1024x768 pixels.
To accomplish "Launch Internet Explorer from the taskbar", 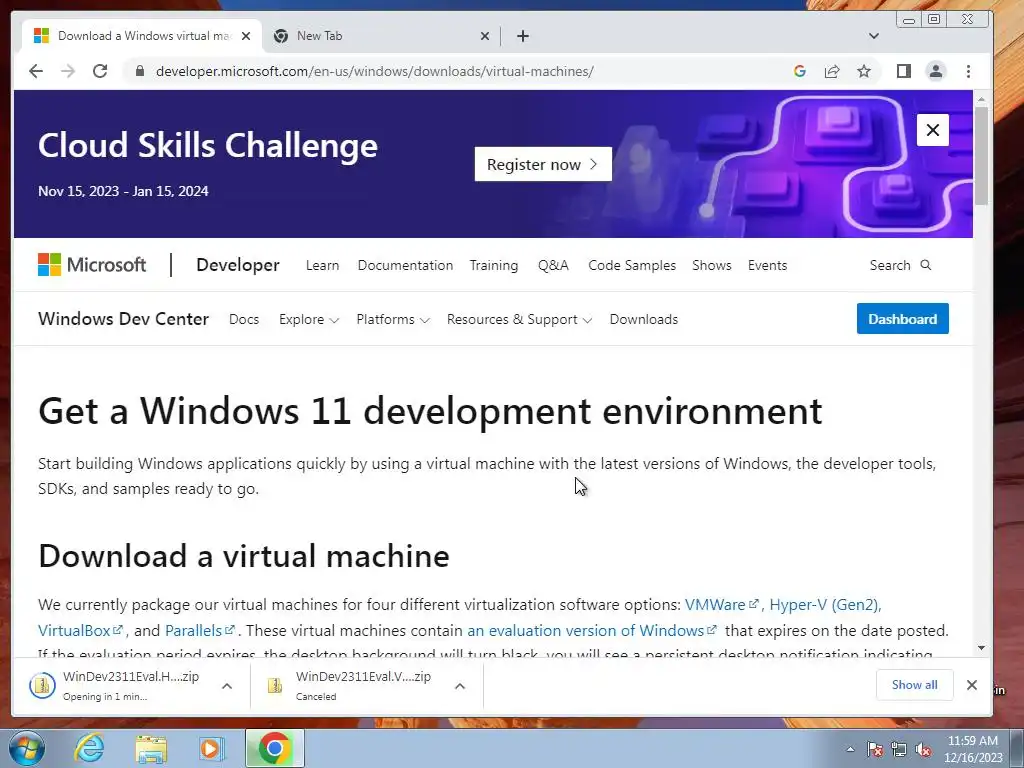I will tap(89, 748).
